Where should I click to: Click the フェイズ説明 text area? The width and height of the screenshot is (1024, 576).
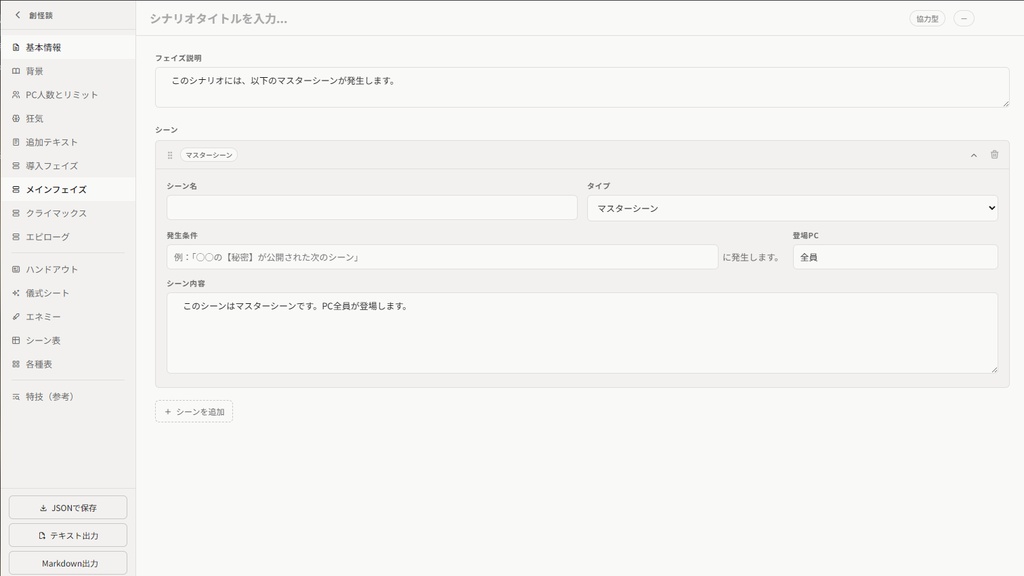[x=582, y=87]
